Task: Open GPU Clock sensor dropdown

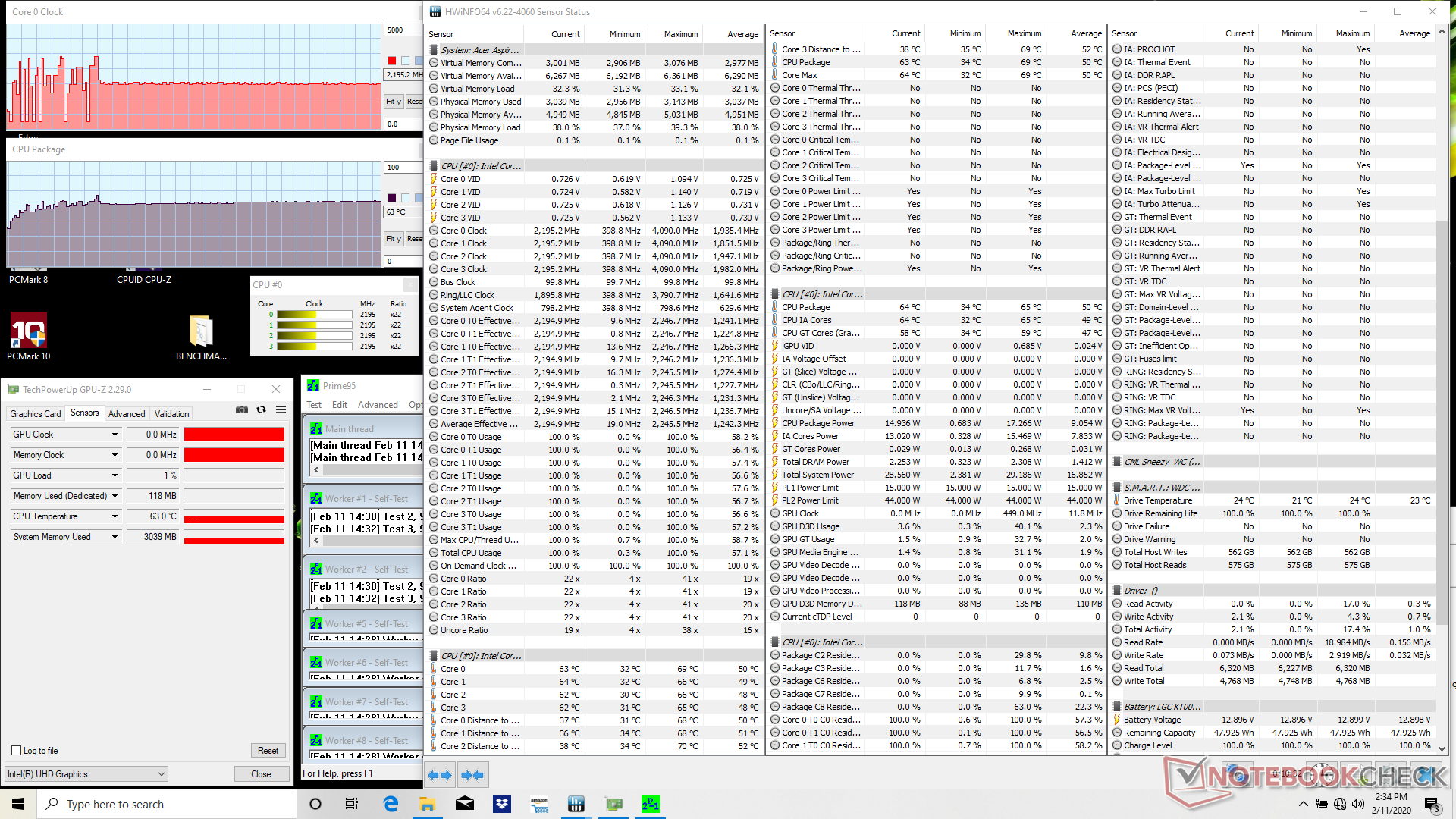Action: coord(115,435)
